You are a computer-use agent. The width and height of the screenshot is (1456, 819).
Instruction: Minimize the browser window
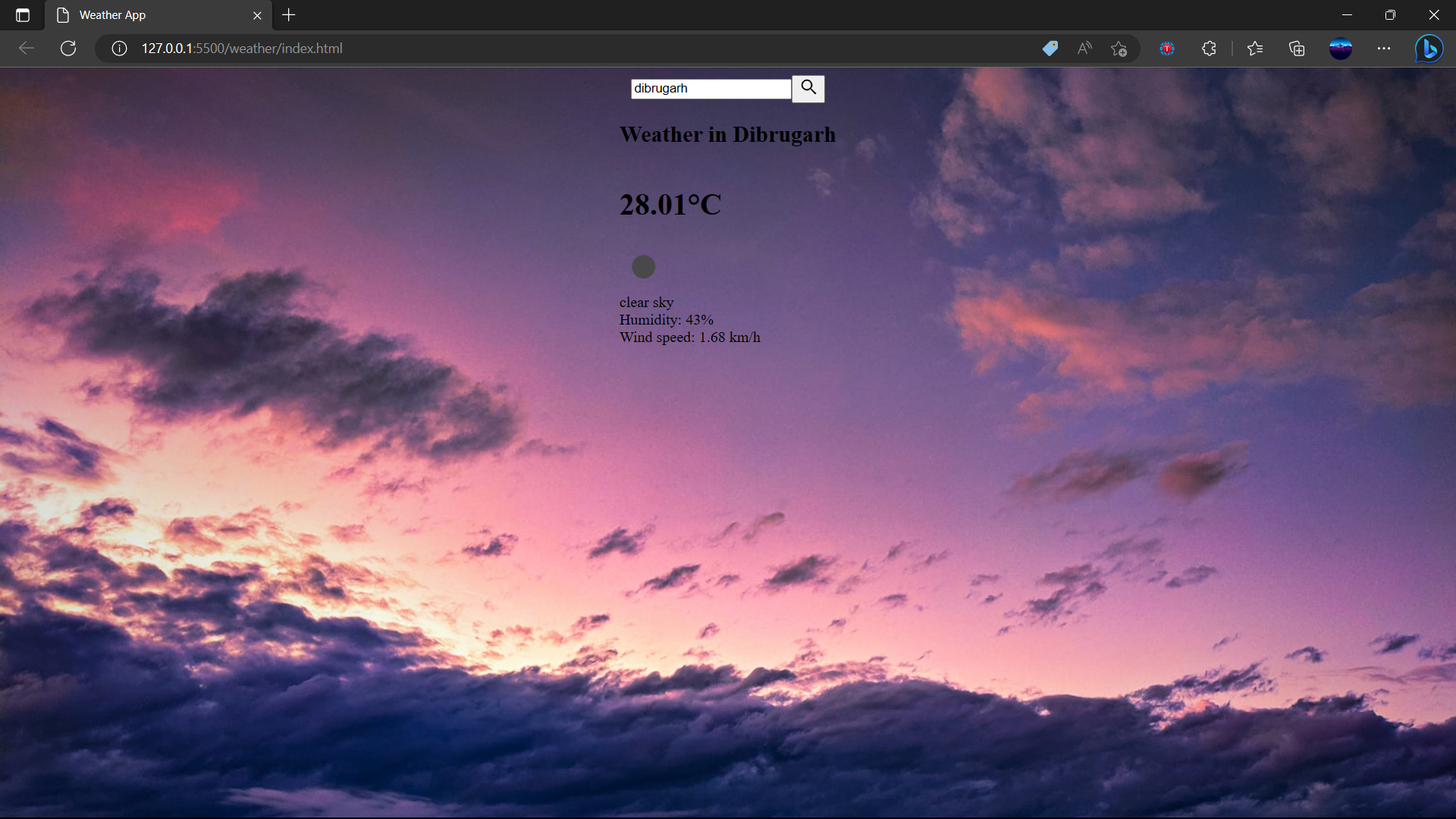tap(1347, 15)
